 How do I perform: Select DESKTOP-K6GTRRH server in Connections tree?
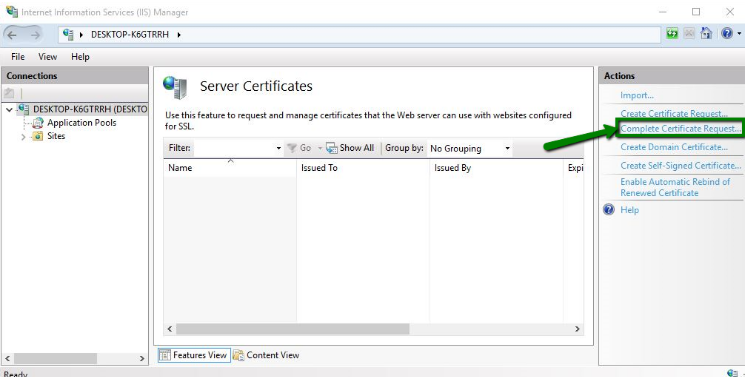click(89, 109)
